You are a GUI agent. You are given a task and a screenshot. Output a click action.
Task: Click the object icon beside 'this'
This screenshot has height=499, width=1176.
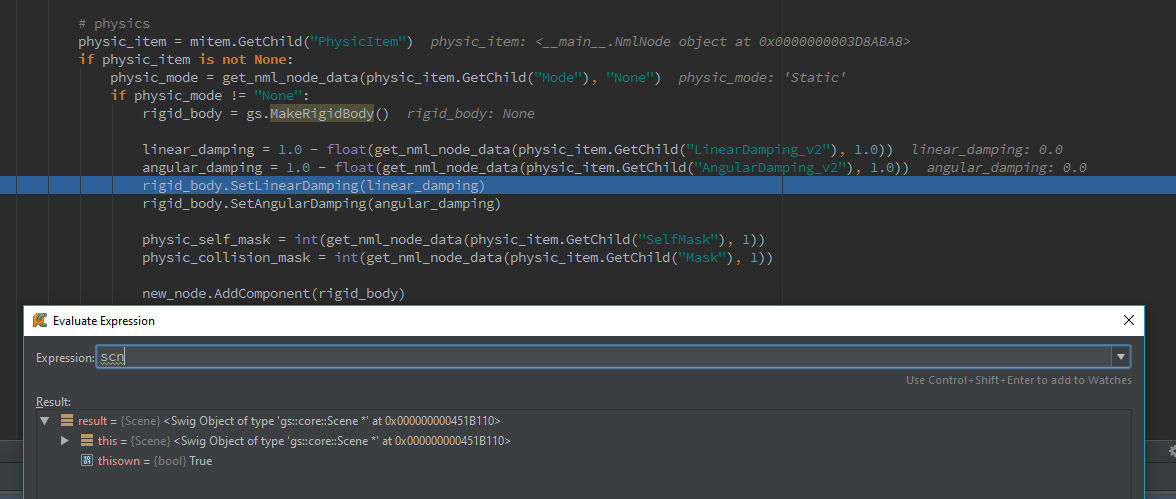pos(86,441)
